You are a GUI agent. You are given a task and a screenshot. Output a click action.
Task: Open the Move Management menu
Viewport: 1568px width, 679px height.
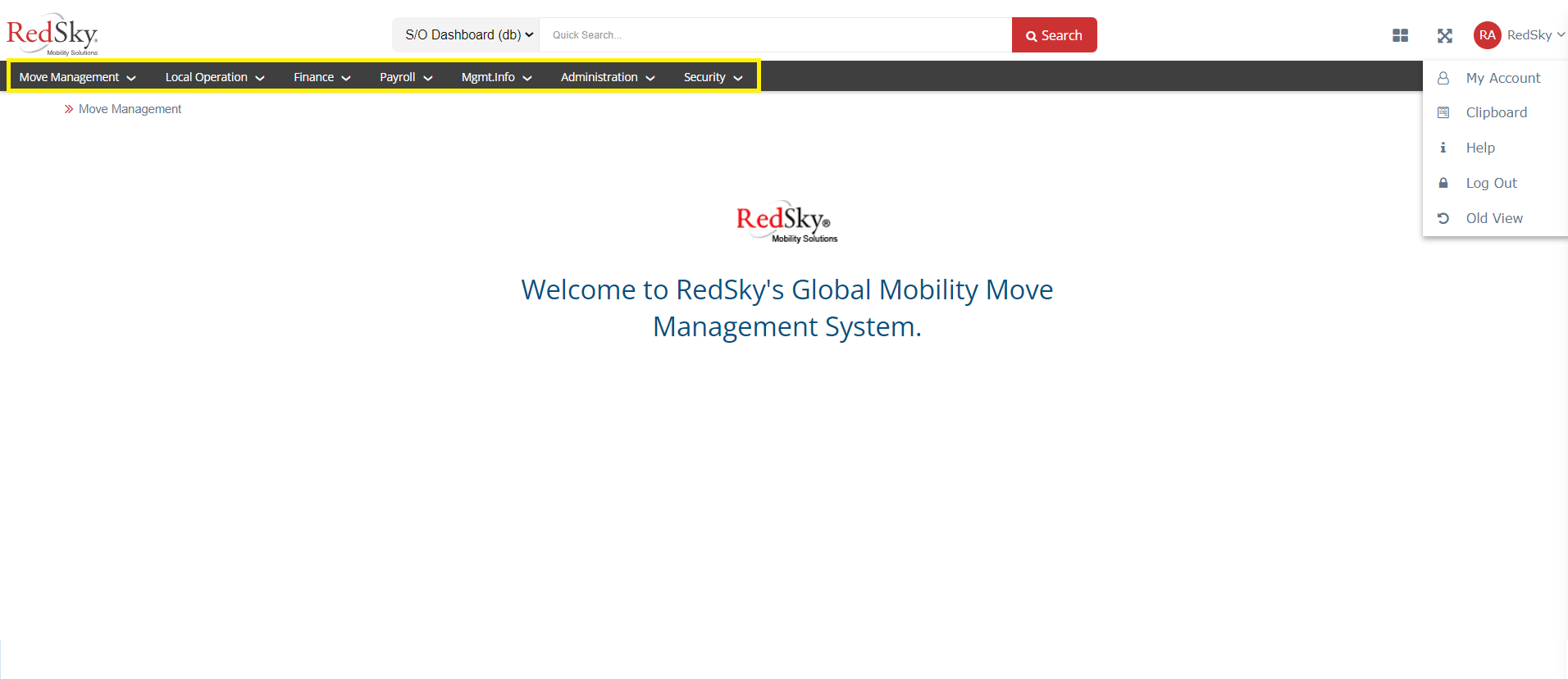point(77,77)
